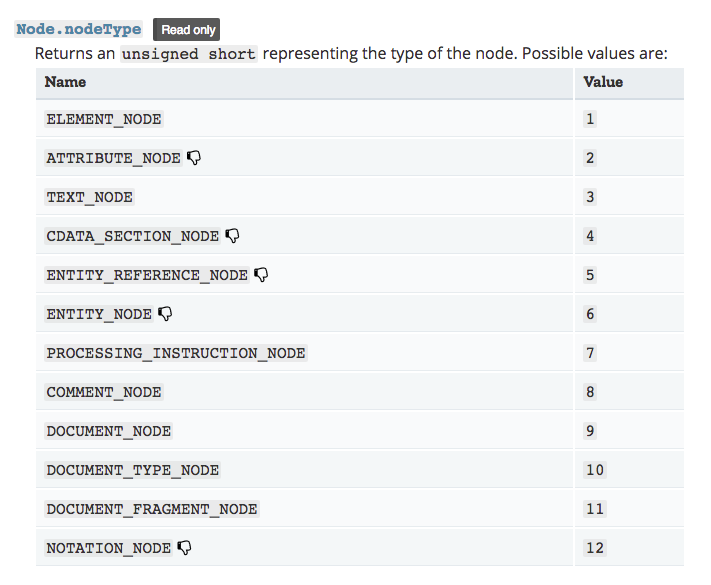Select the ELEMENT_NODE constant name
Viewport: 711px width, 585px height.
click(x=104, y=119)
